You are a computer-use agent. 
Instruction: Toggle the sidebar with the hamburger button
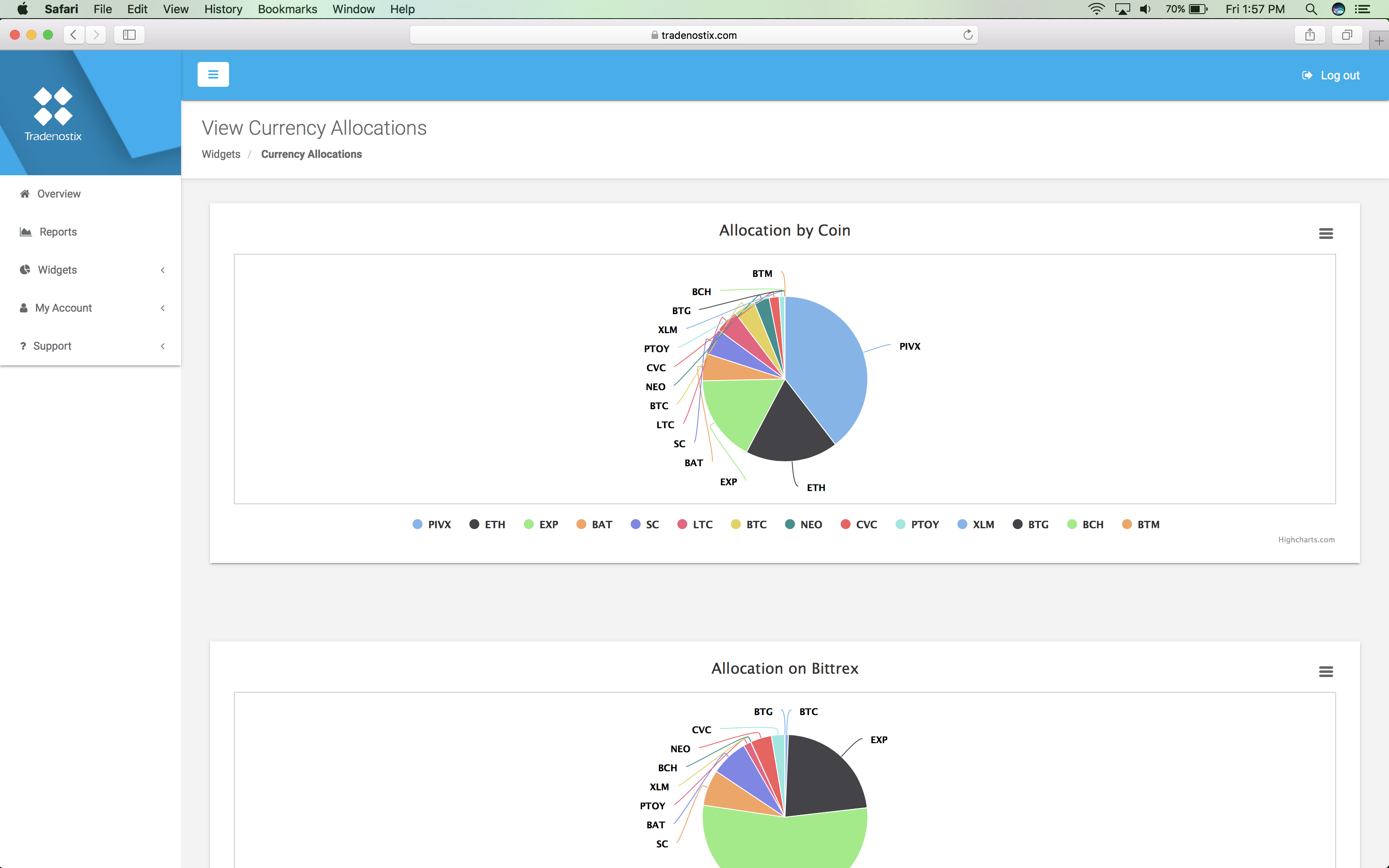coord(213,75)
